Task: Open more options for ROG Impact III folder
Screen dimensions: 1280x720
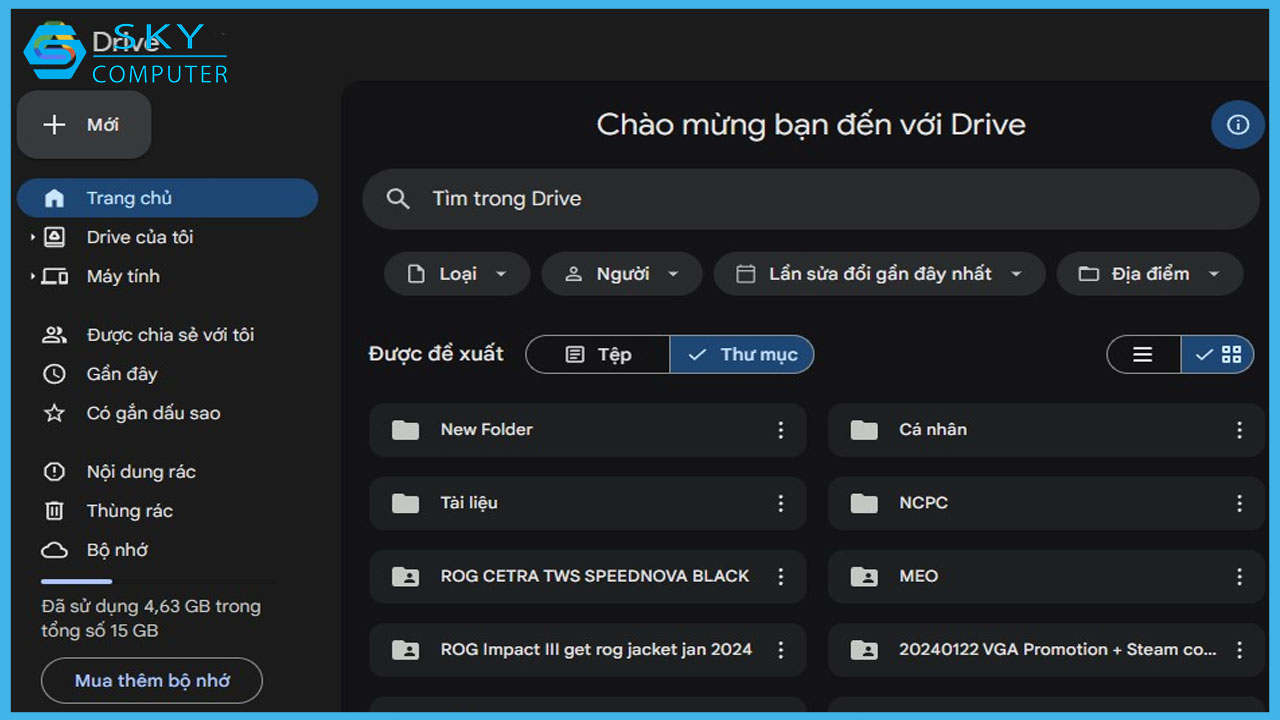Action: pyautogui.click(x=781, y=650)
